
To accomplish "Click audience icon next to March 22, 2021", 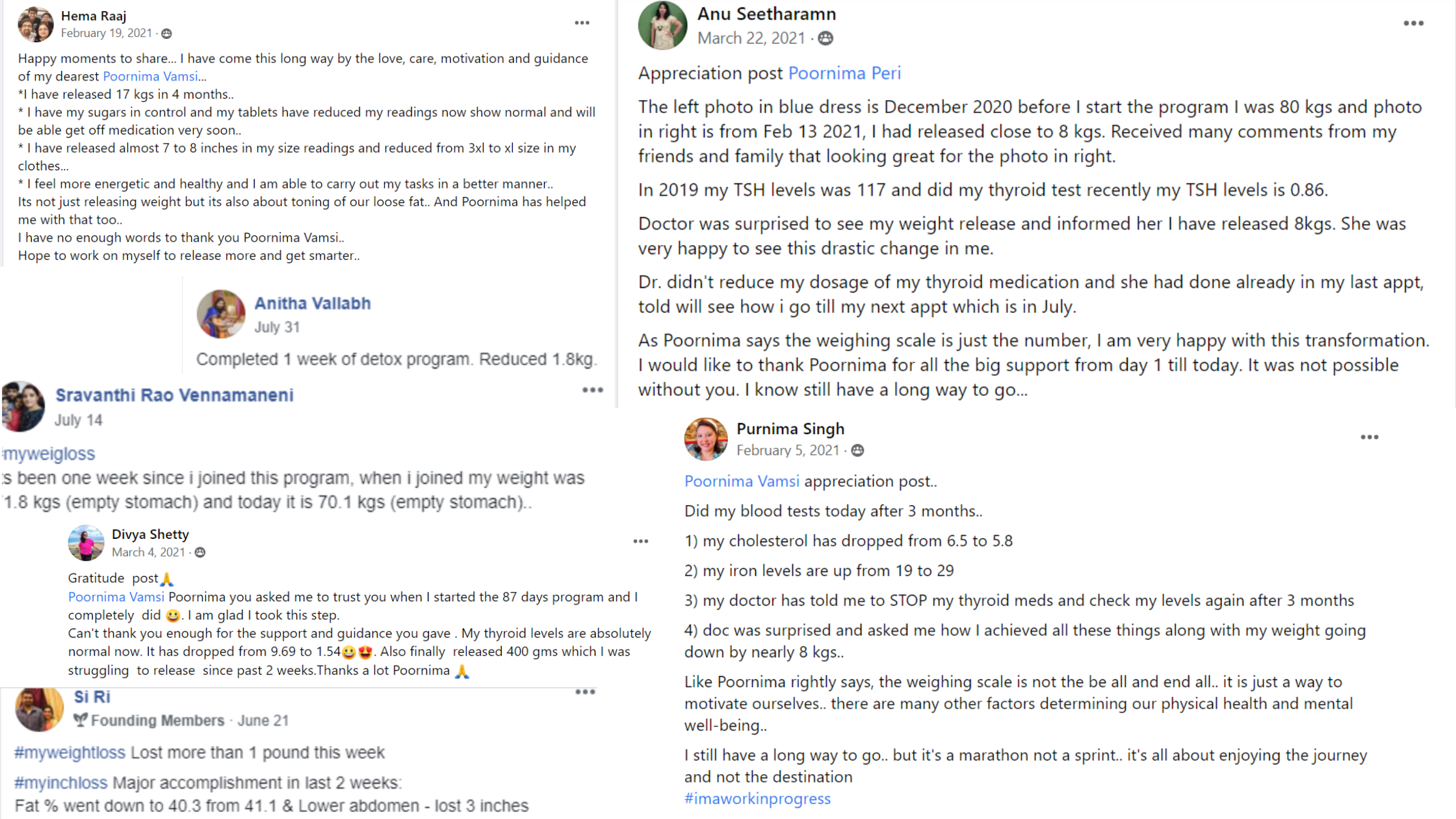I will tap(825, 38).
